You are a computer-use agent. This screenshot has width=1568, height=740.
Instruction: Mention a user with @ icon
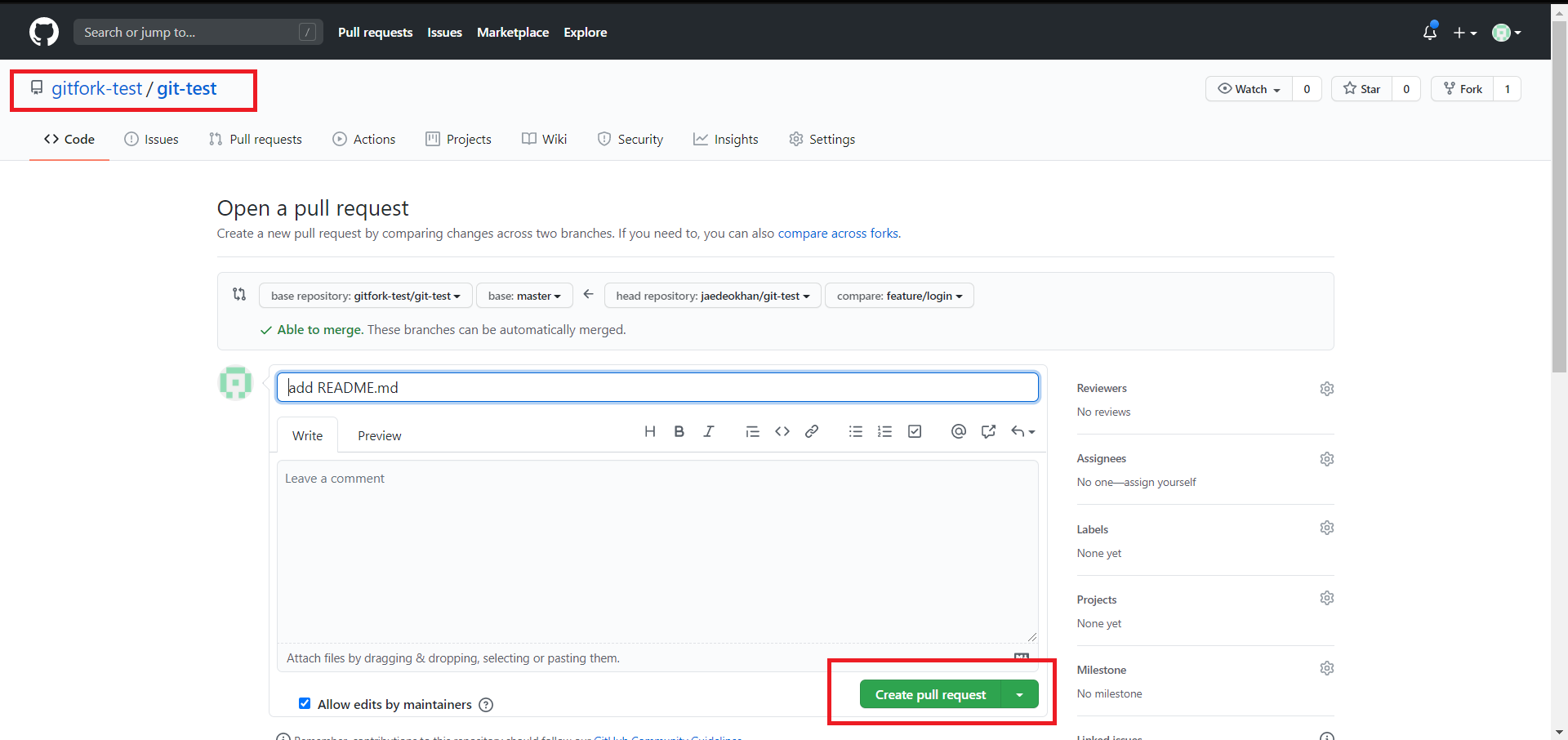point(959,431)
